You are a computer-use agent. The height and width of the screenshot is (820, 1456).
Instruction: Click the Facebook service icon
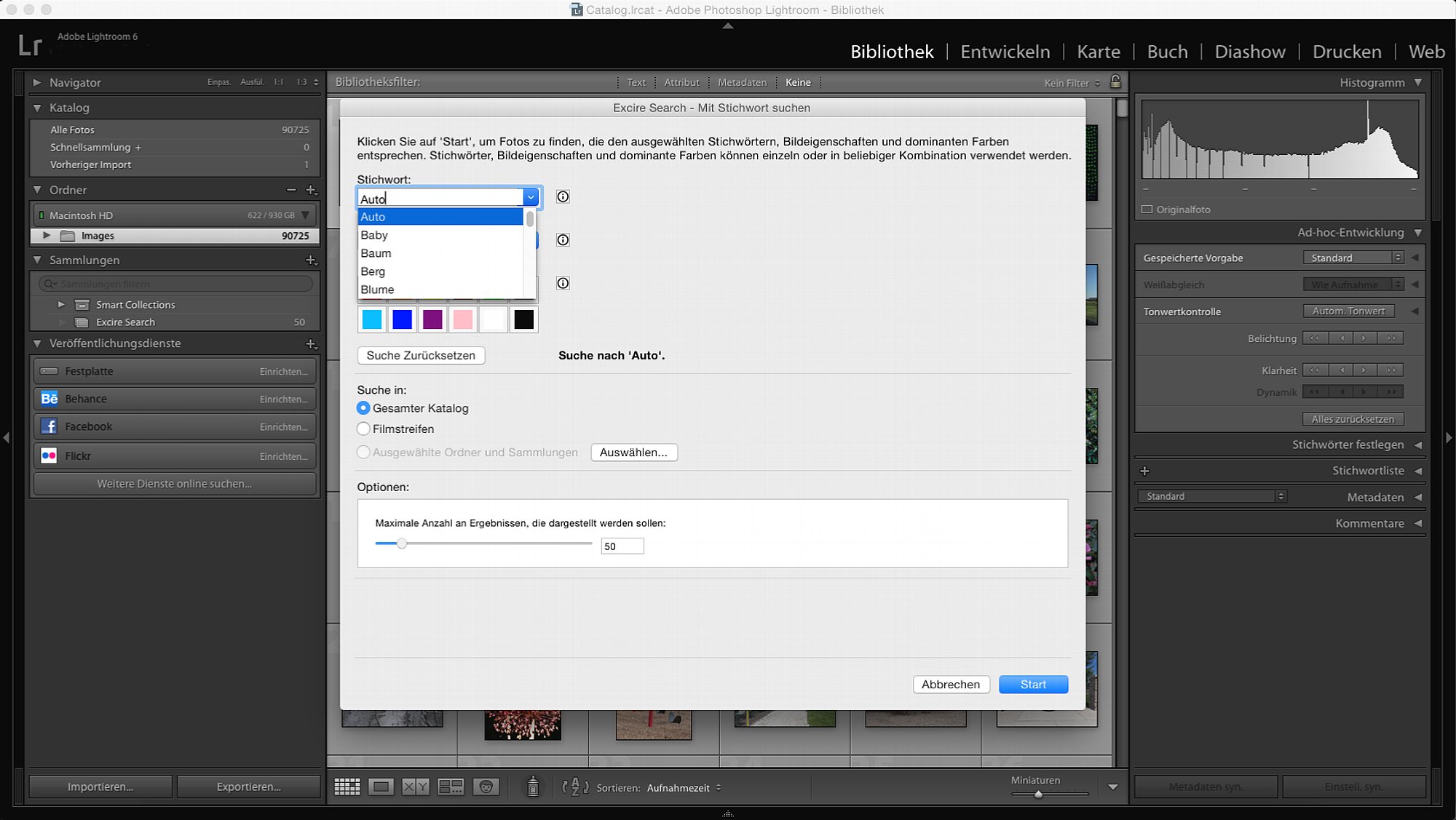(49, 426)
